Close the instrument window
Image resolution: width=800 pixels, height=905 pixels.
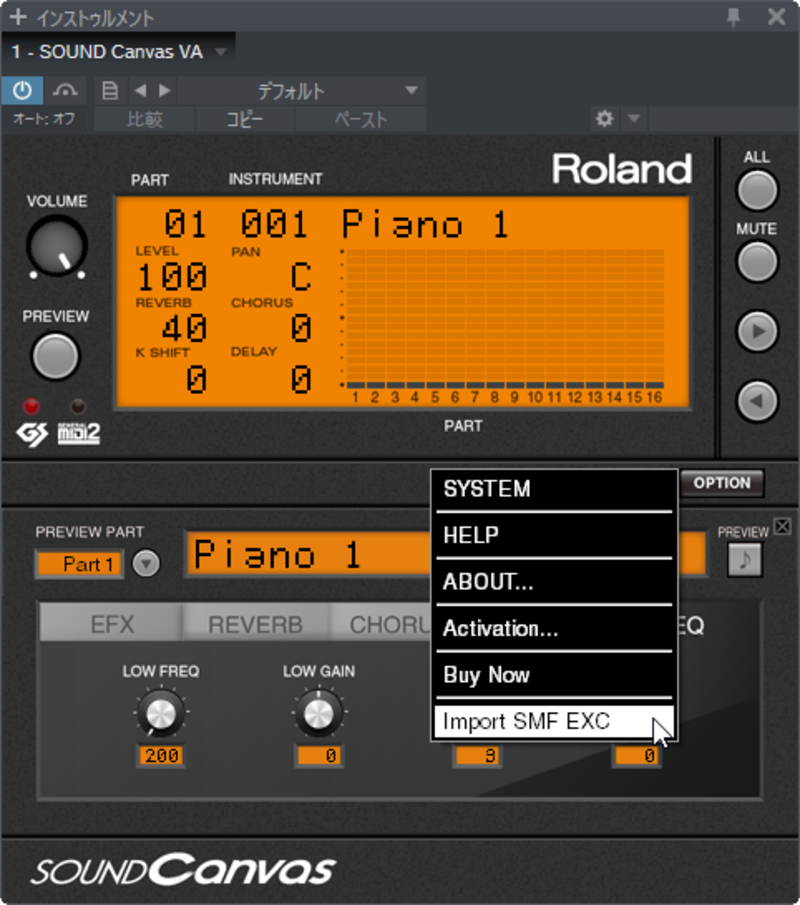pyautogui.click(x=777, y=17)
